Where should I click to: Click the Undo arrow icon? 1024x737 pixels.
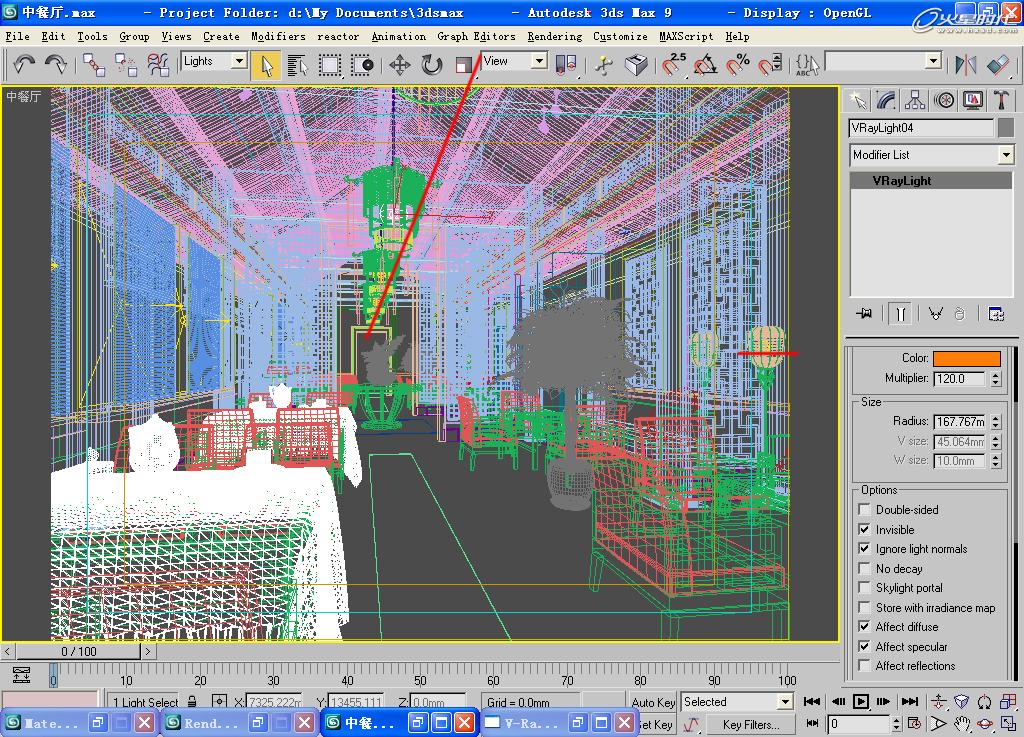[x=24, y=65]
